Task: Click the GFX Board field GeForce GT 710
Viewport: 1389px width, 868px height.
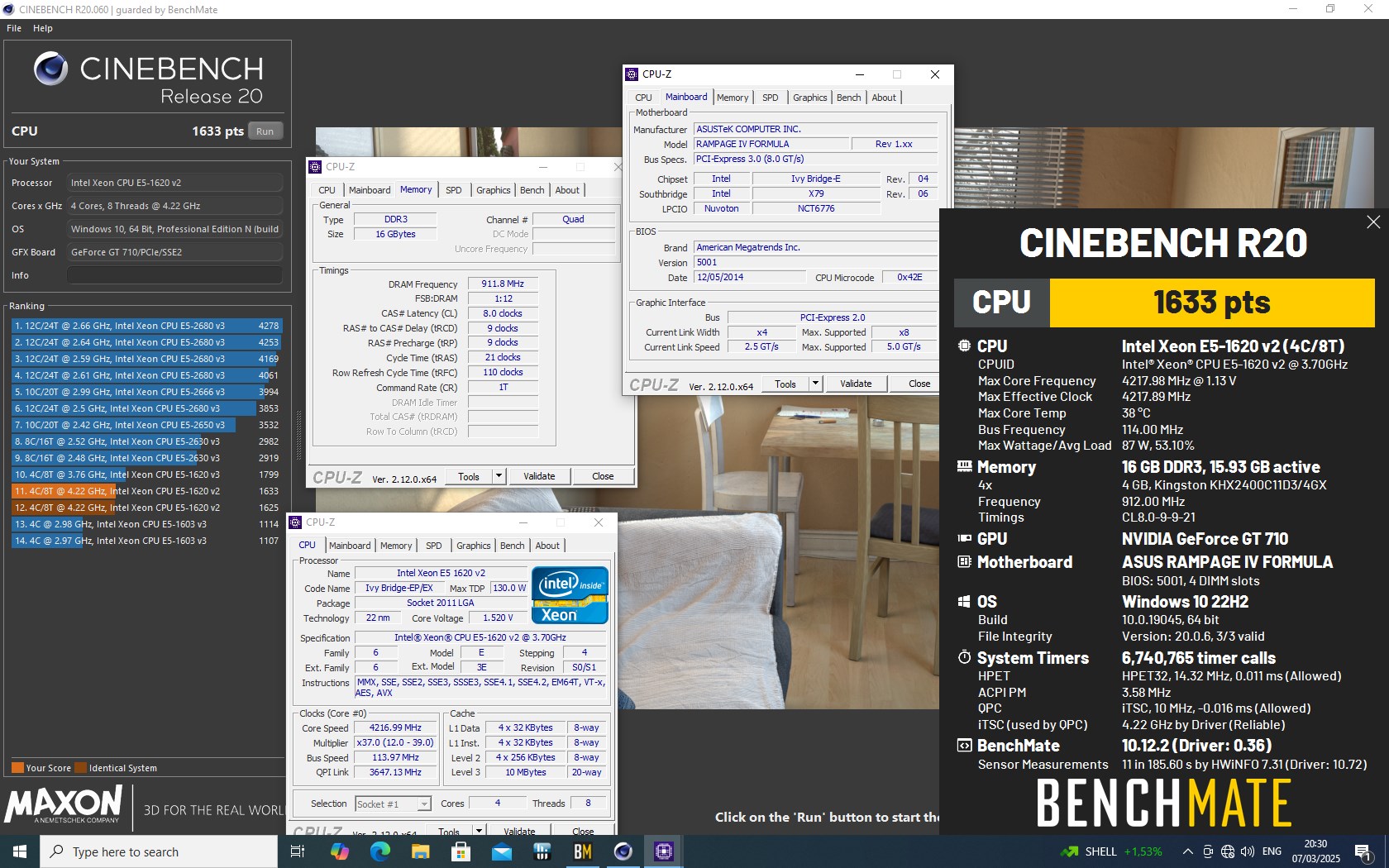Action: tap(174, 252)
